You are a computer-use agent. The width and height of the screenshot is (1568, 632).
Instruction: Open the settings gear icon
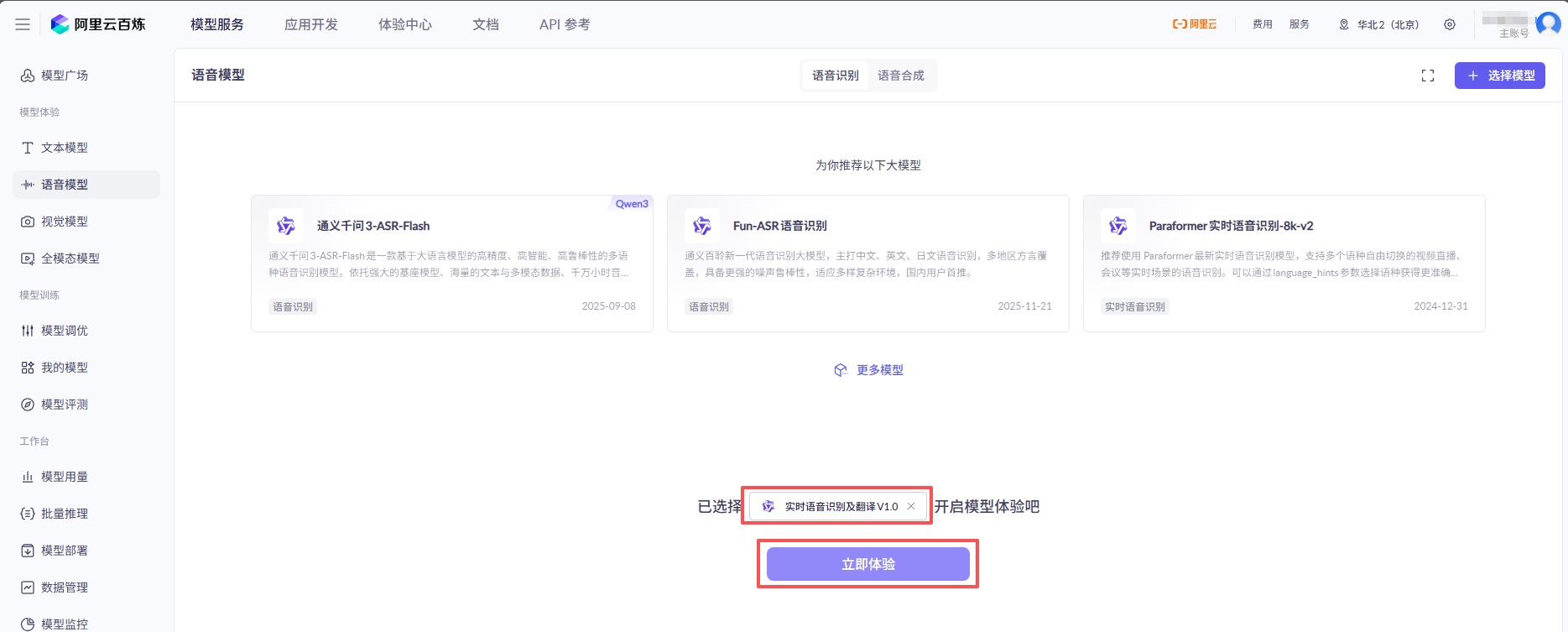point(1450,24)
